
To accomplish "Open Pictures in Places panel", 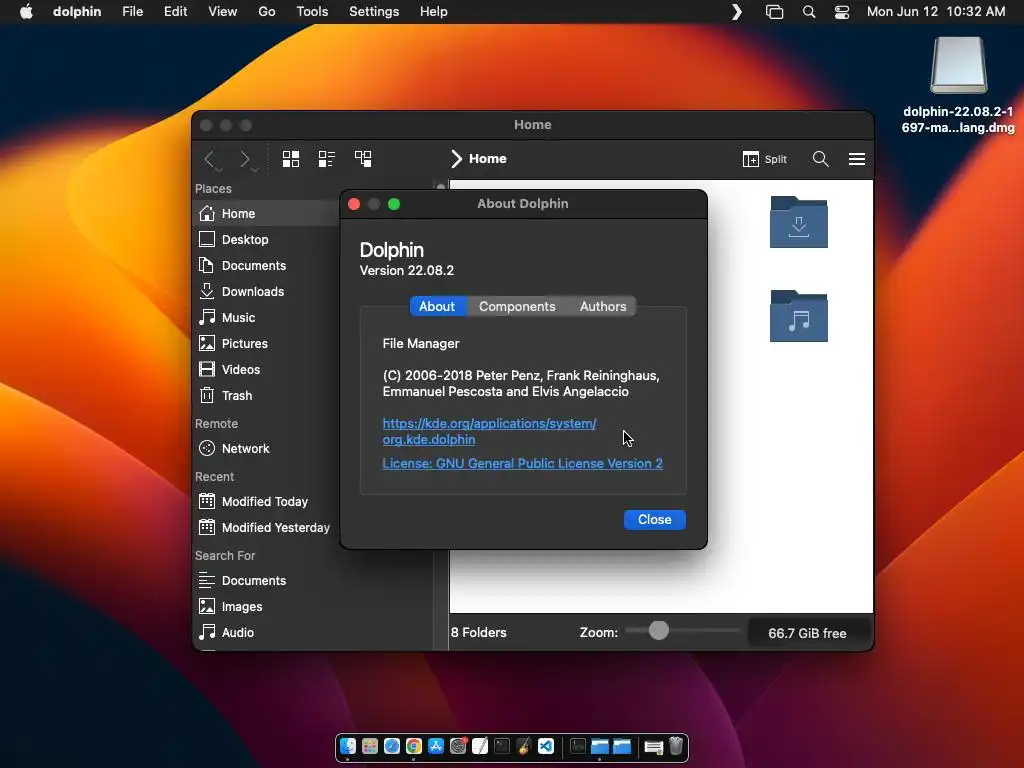I will [266, 344].
